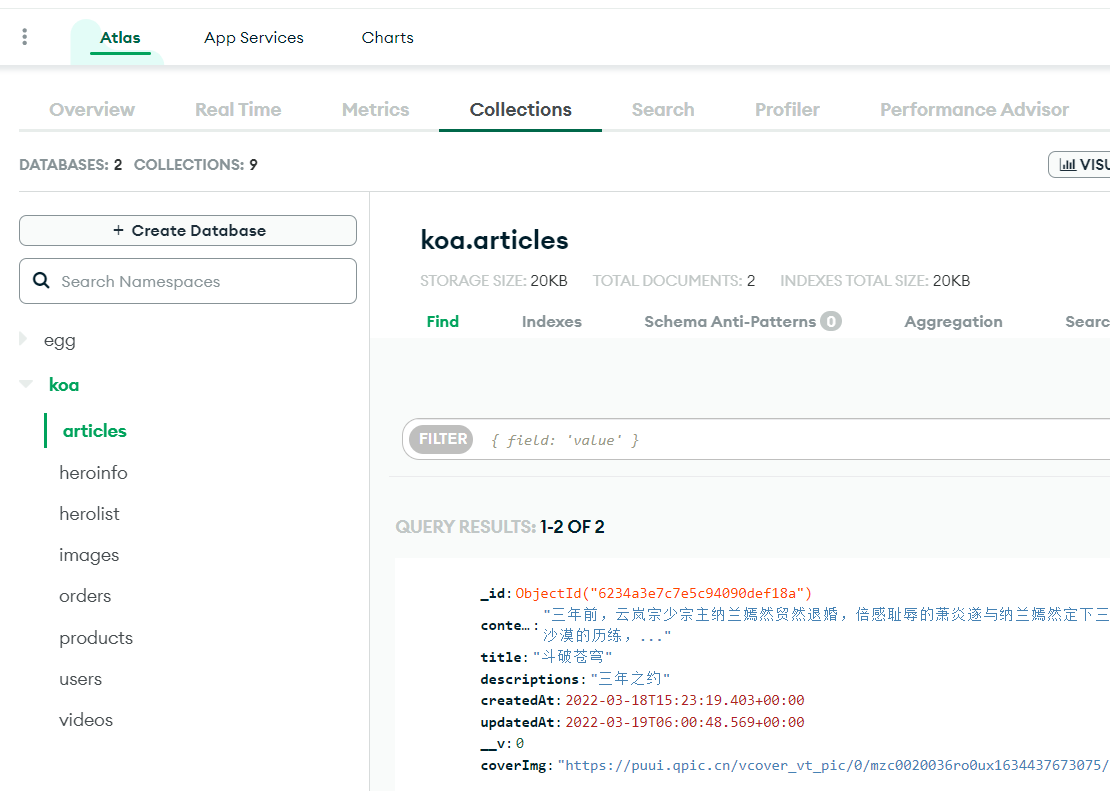This screenshot has height=791, width=1110.
Task: Click the three-dot vertical menu icon
Action: pyautogui.click(x=25, y=37)
